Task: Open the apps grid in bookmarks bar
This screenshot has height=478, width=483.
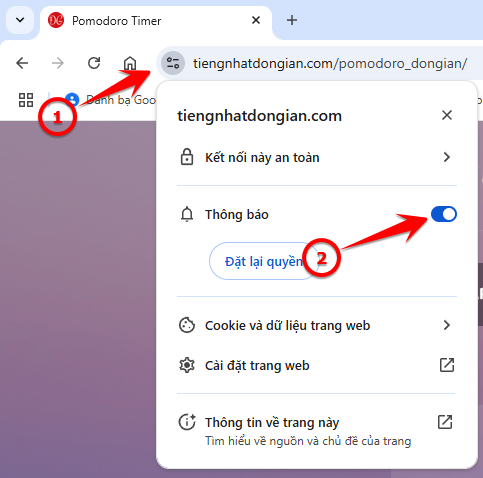Action: pyautogui.click(x=26, y=100)
